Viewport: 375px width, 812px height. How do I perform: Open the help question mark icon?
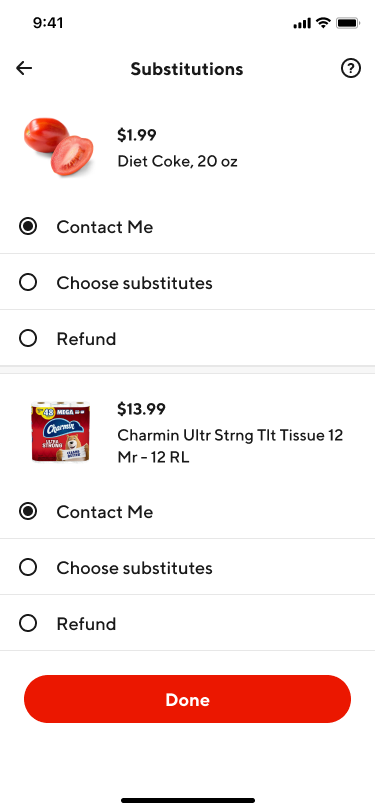click(x=351, y=68)
